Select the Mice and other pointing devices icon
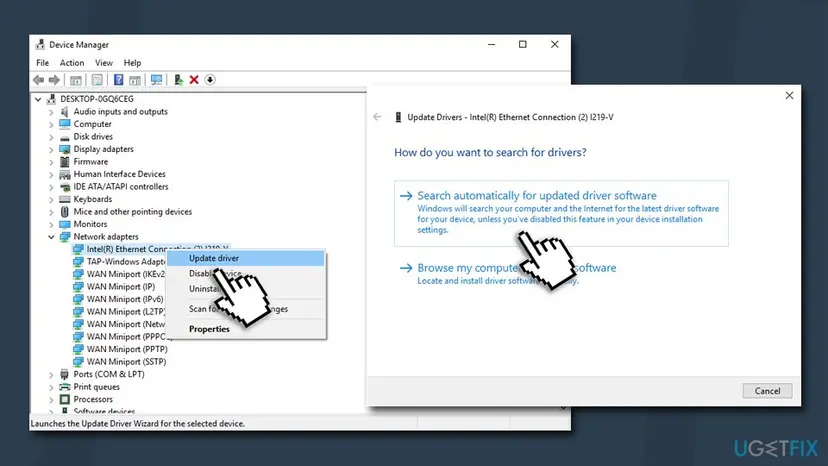Screen dimensions: 828x466 coord(64,211)
